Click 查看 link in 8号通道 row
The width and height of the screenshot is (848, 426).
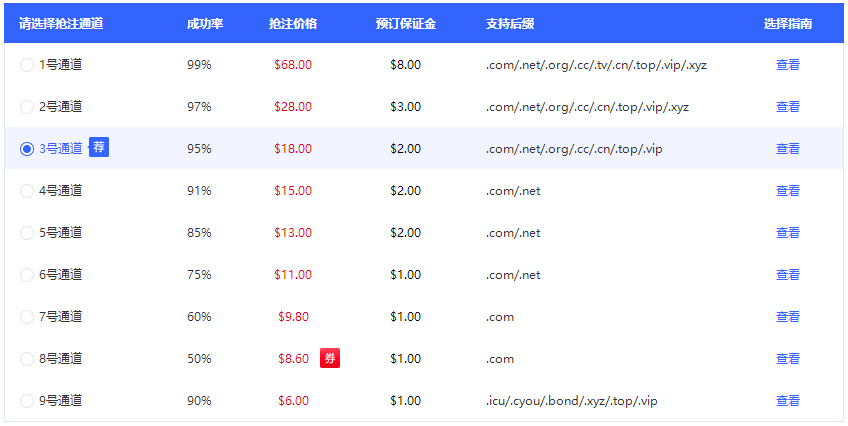[x=788, y=359]
